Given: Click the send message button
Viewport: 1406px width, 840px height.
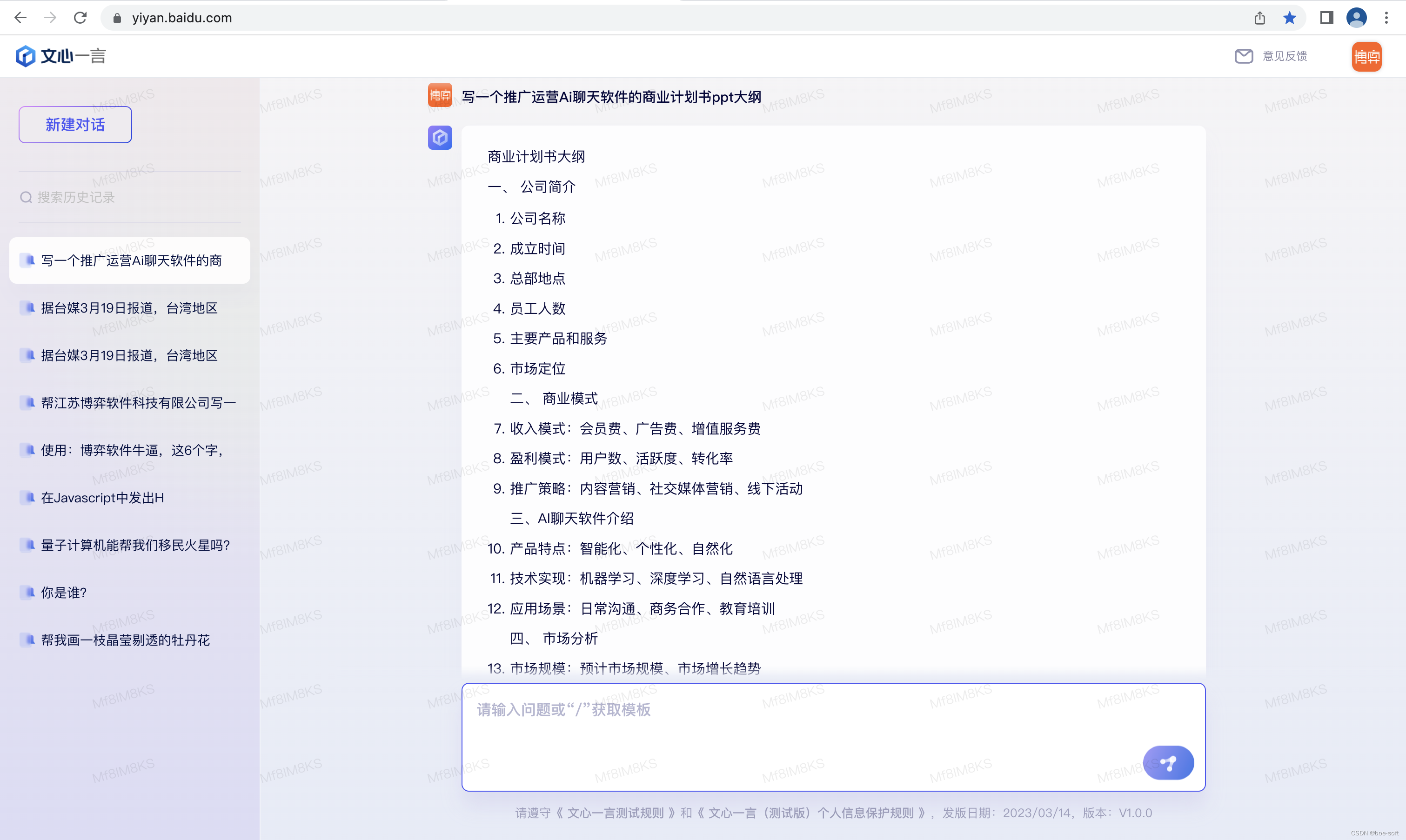Looking at the screenshot, I should pos(1168,763).
